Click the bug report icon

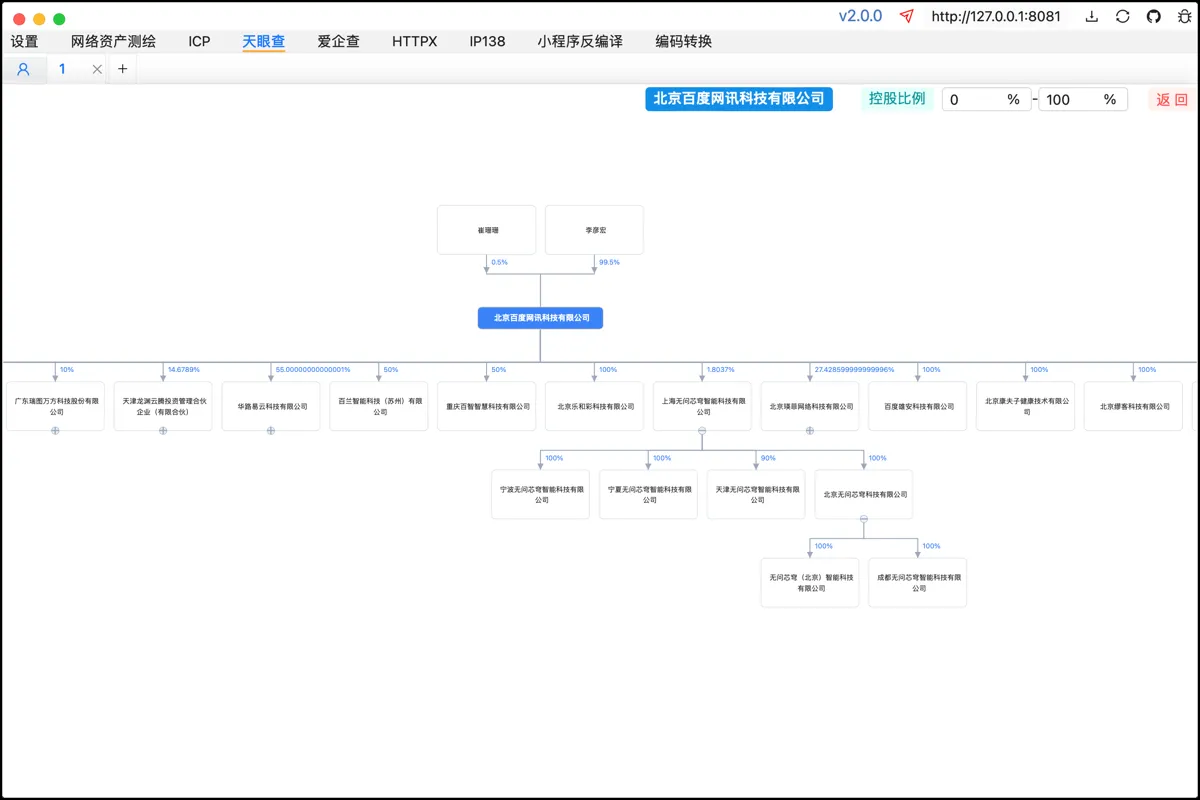[1184, 16]
